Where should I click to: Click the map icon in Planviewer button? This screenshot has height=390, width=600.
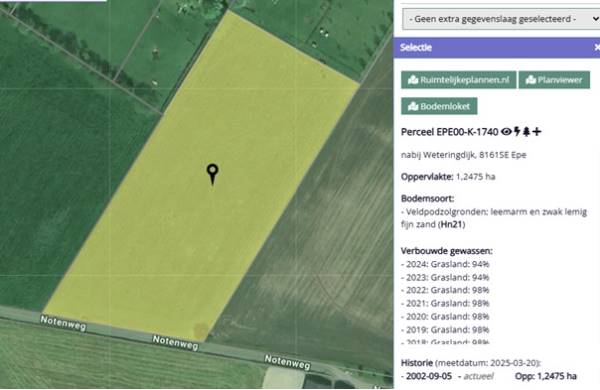click(x=530, y=80)
